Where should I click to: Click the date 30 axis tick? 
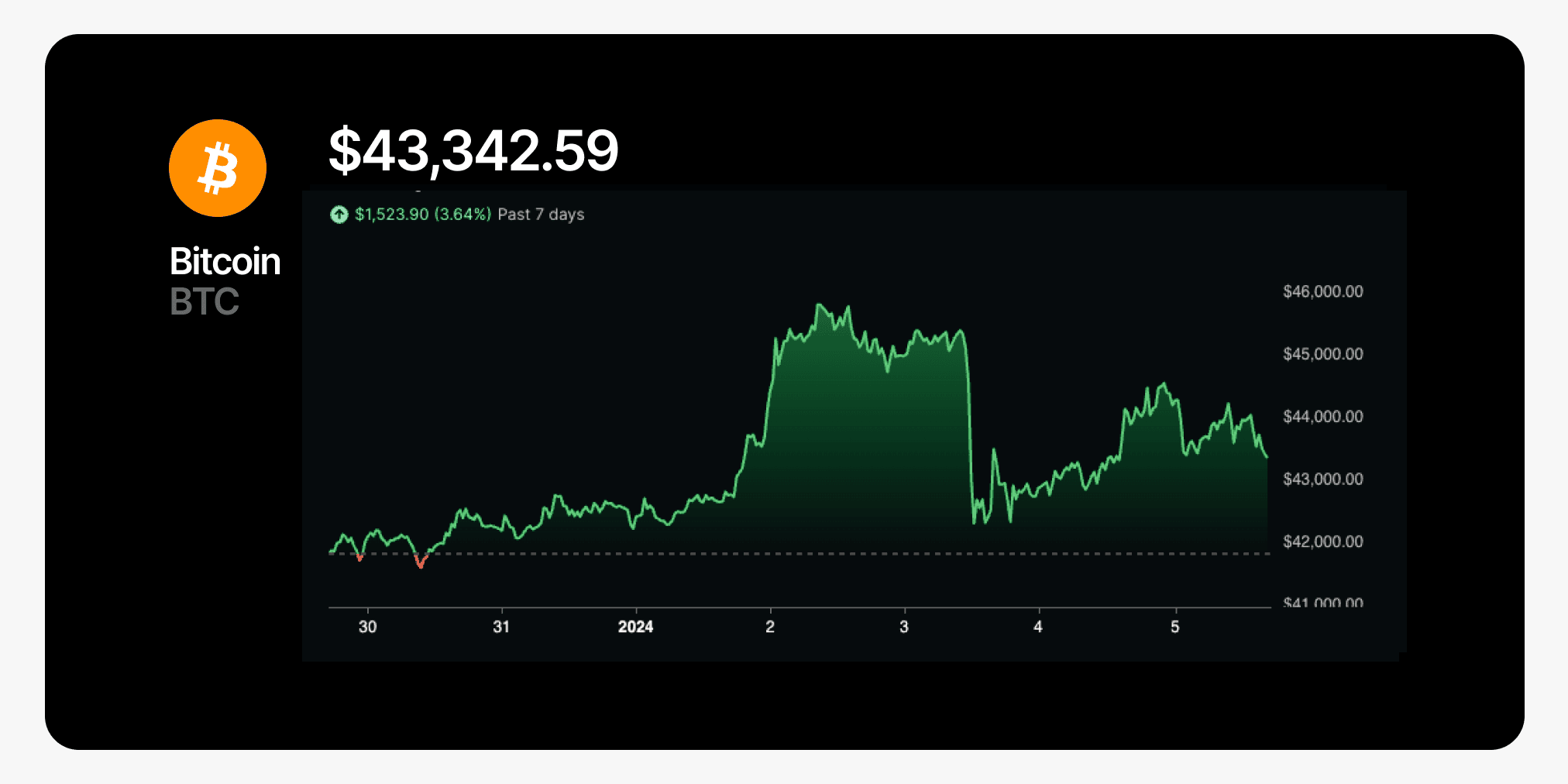(367, 627)
